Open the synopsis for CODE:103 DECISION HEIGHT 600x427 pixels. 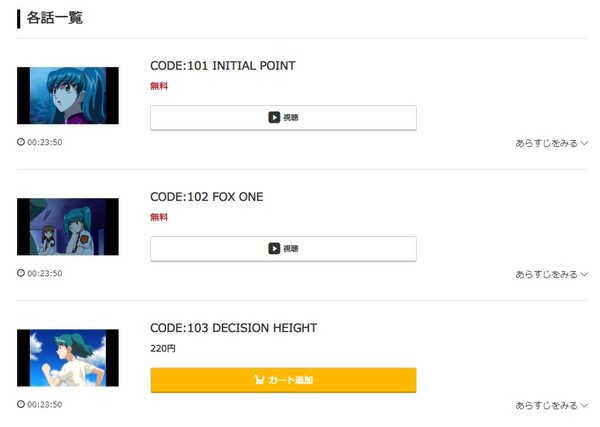coord(551,405)
